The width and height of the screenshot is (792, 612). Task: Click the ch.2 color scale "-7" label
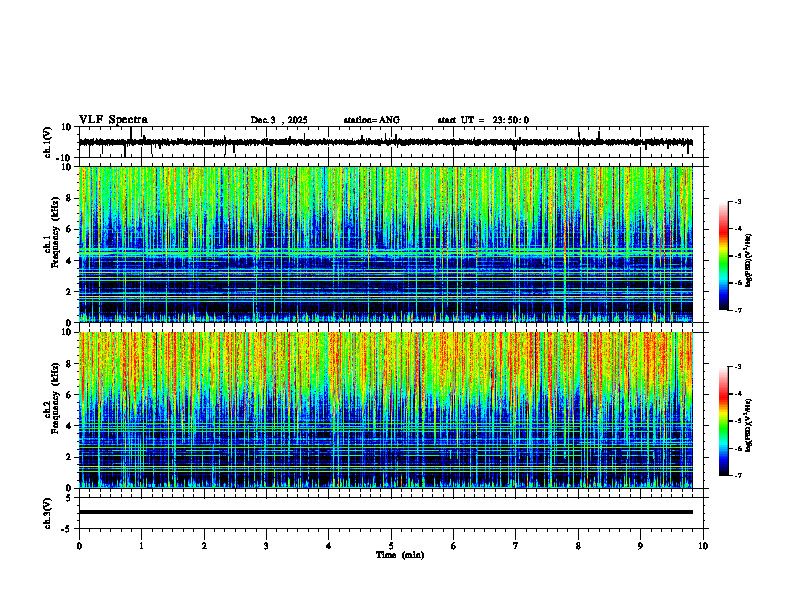coord(737,475)
